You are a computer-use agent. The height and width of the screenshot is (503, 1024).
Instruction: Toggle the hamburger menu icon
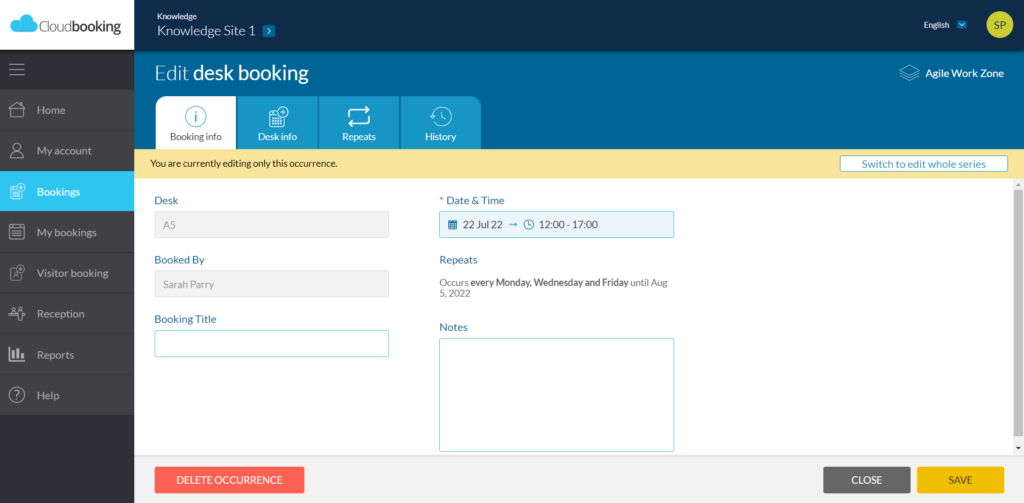pos(17,69)
